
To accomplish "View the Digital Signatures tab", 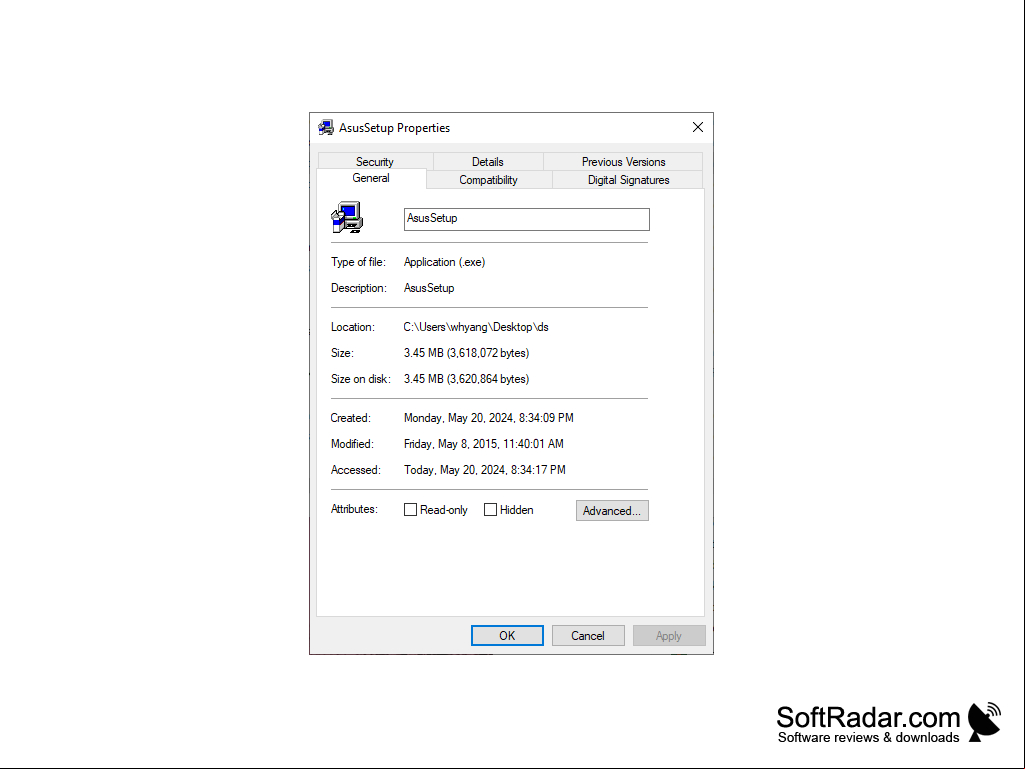I will pyautogui.click(x=628, y=180).
